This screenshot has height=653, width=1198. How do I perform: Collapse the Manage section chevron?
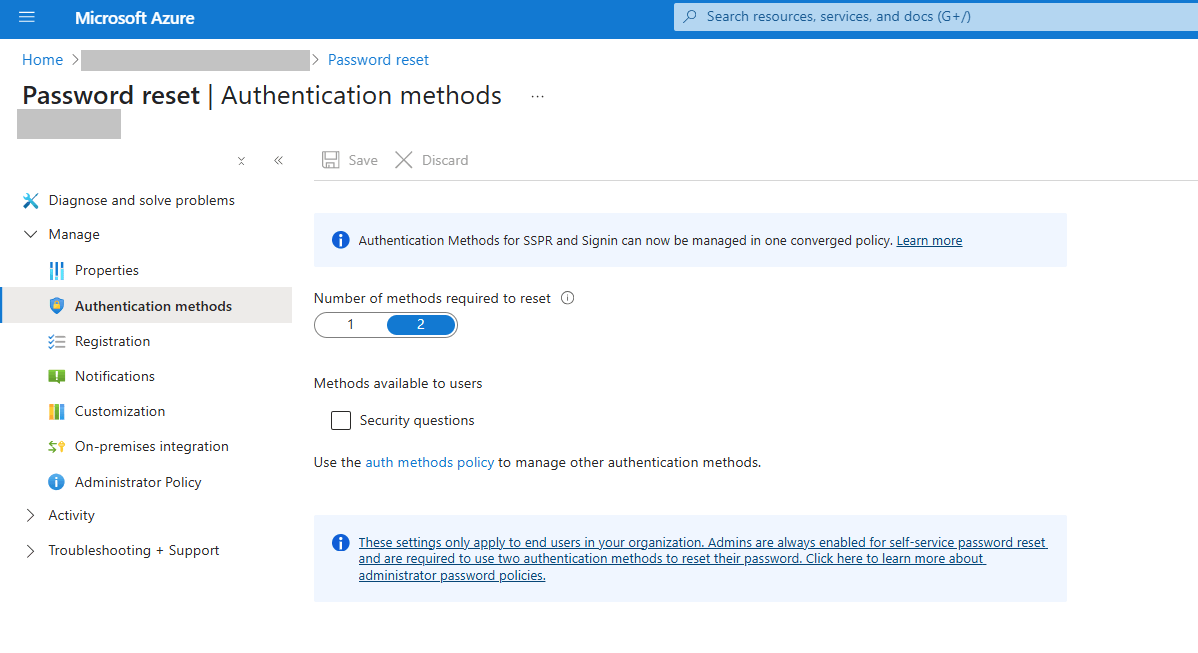tap(30, 234)
